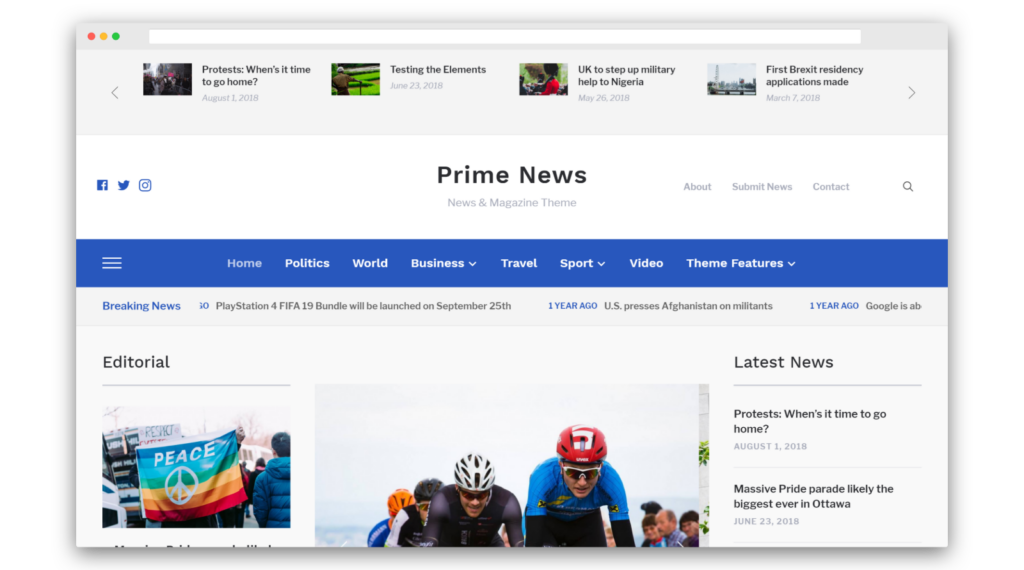Screen dimensions: 1024x570
Task: Click the 'JUNE 23, 2018' date in Latest News
Action: (766, 522)
